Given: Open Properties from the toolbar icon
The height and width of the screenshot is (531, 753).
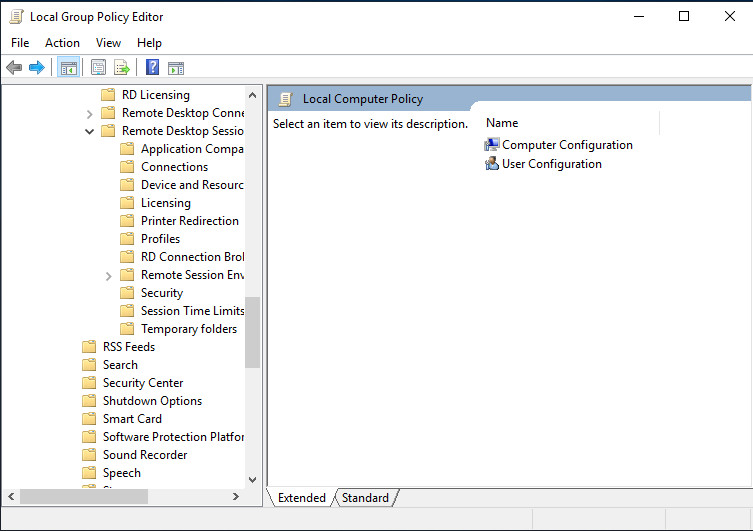Looking at the screenshot, I should pos(98,68).
